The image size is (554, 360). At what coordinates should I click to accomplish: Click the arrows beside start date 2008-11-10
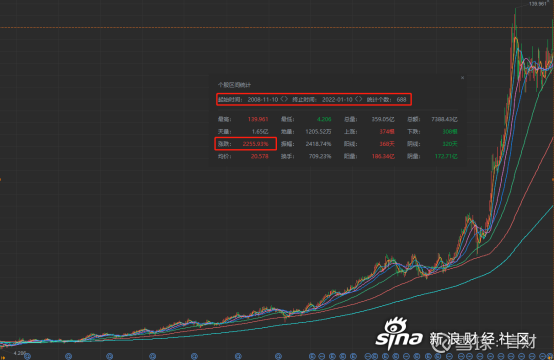(284, 99)
